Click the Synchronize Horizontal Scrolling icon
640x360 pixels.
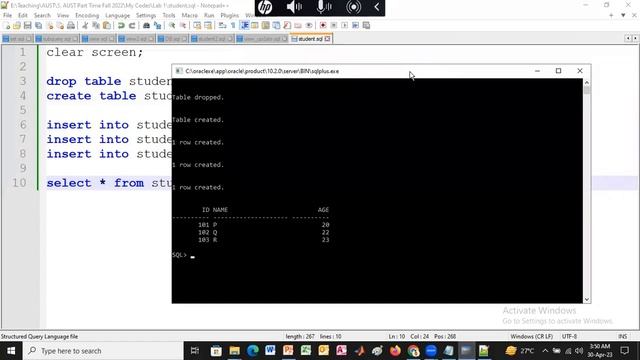[208, 25]
